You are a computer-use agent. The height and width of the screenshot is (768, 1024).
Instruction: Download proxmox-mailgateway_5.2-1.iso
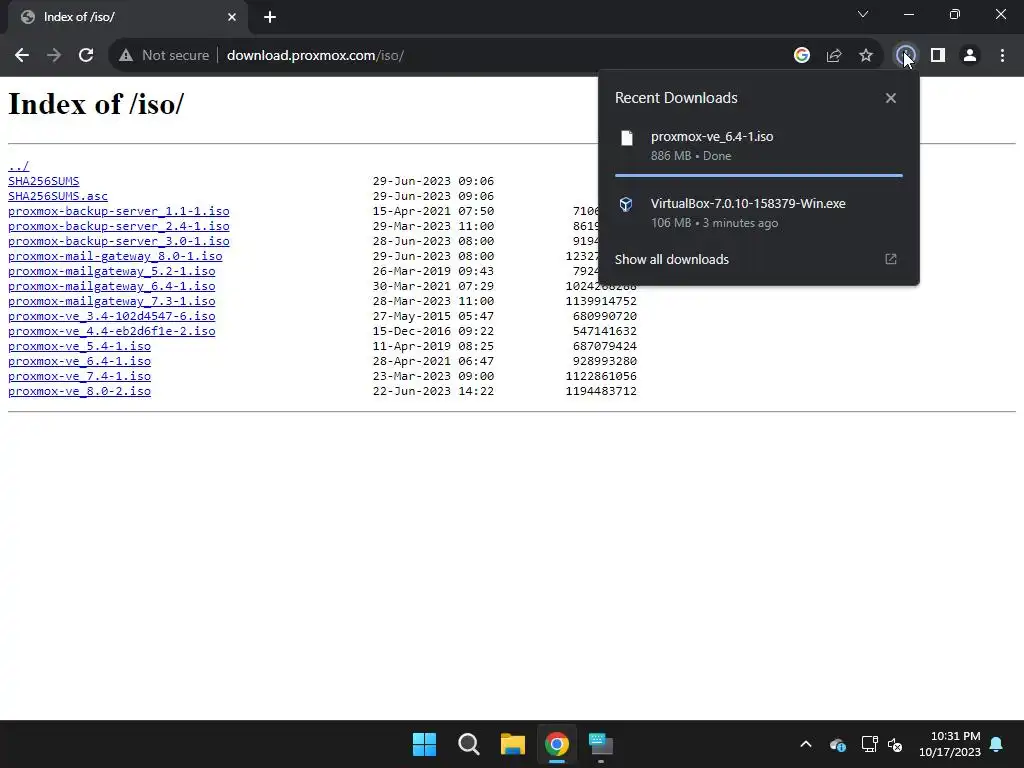click(x=111, y=271)
